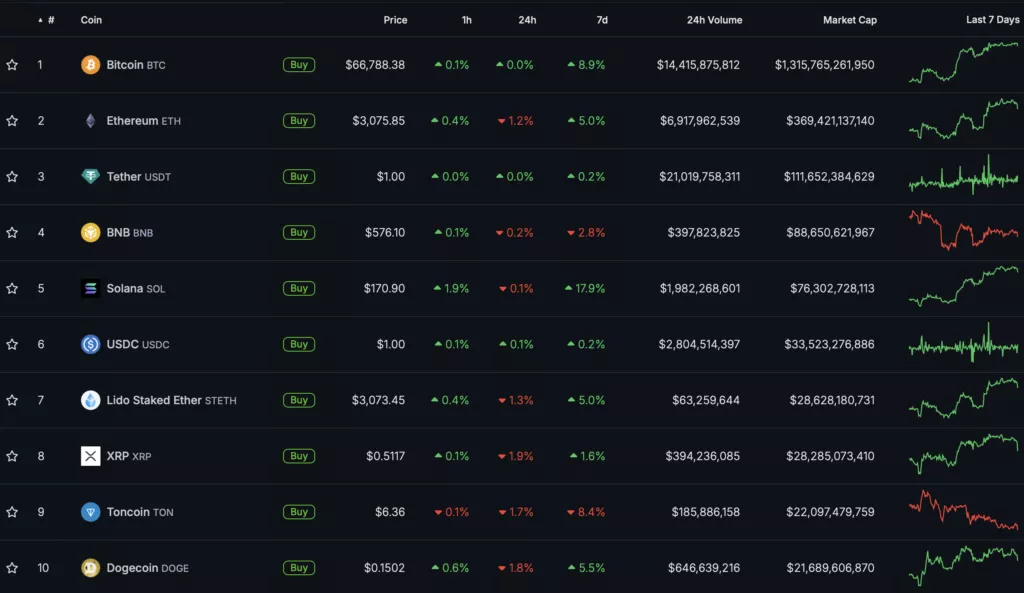The image size is (1024, 593).
Task: Star Toncoin as a favorite
Action: (12, 512)
